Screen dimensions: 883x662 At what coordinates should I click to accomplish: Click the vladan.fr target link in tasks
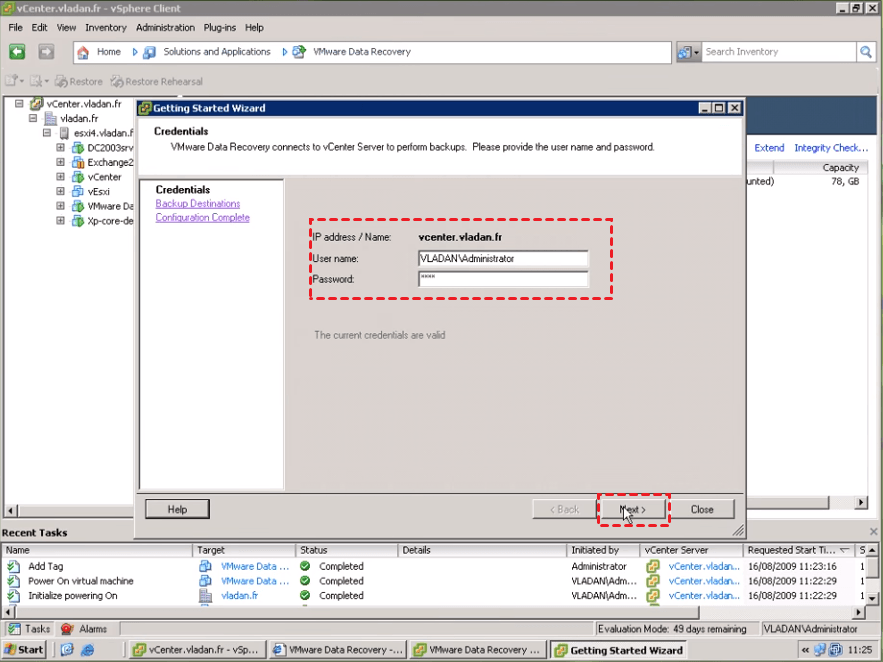coord(239,596)
